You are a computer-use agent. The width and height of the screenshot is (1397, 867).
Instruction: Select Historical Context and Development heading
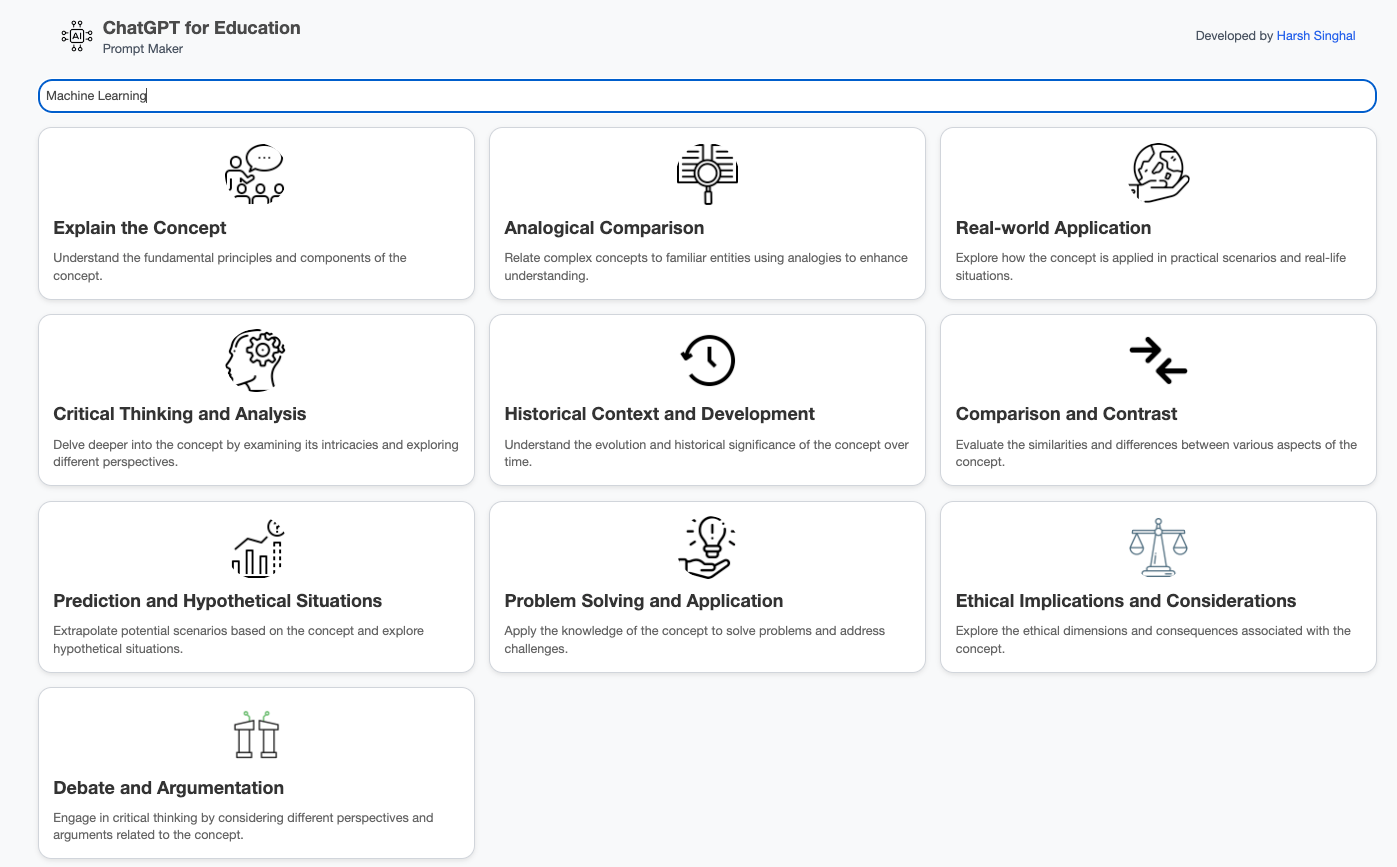(x=659, y=414)
